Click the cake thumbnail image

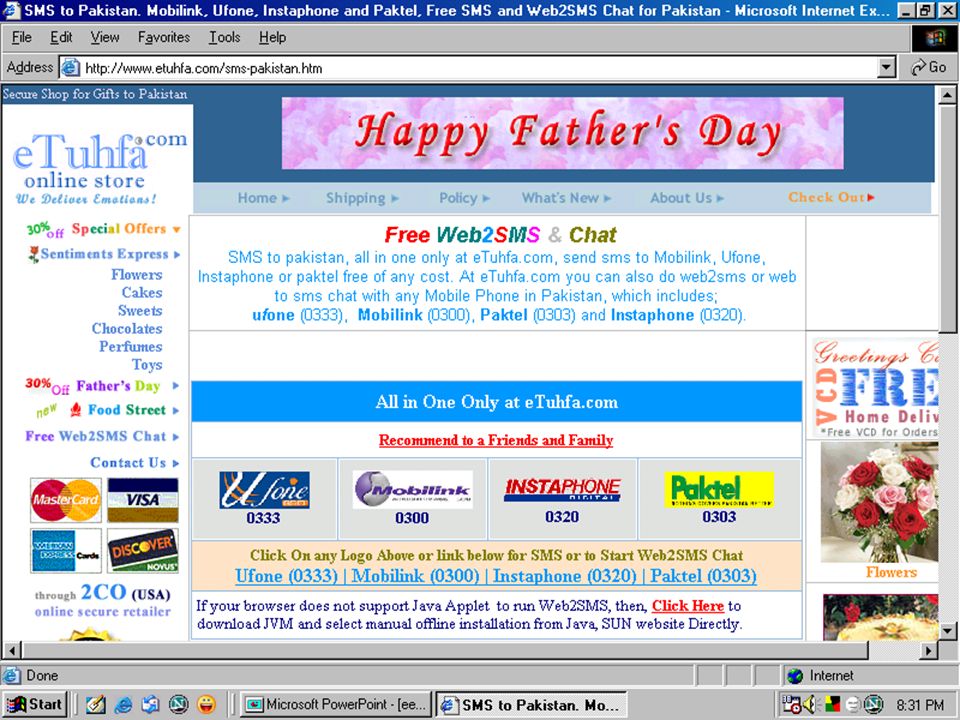click(880, 617)
